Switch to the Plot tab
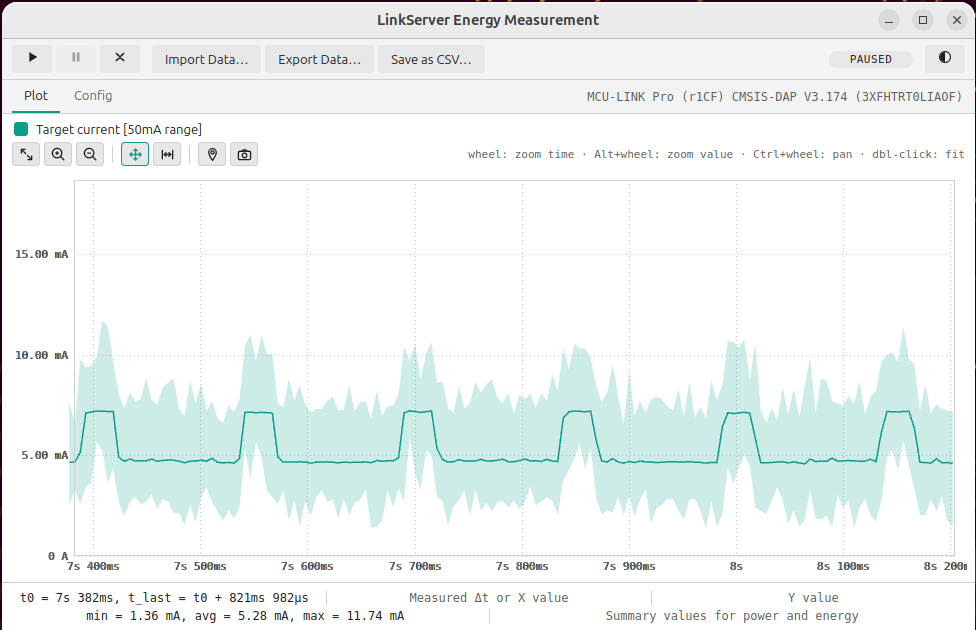 [x=35, y=96]
